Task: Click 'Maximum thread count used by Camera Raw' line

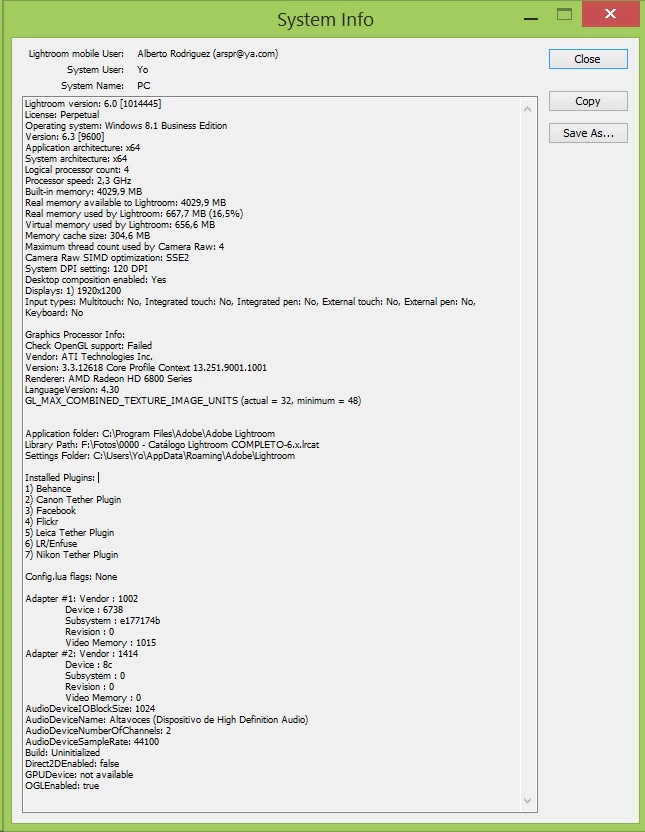Action: [125, 247]
